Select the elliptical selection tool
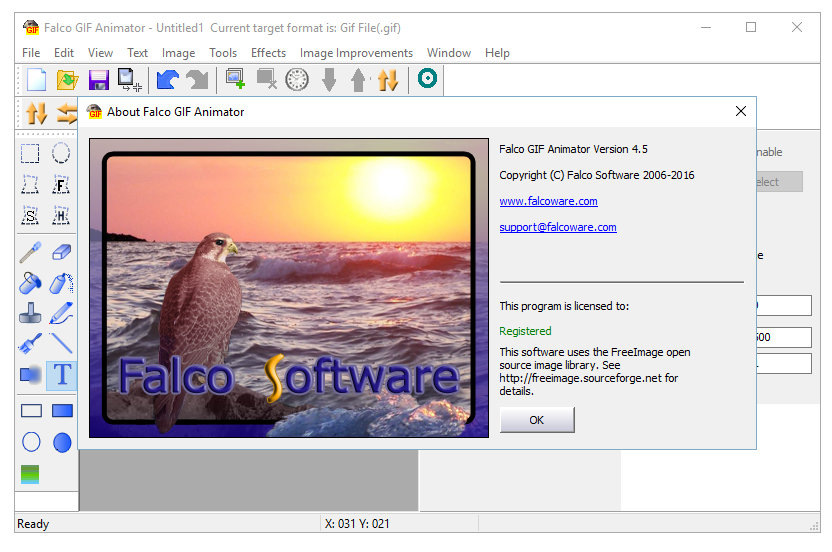This screenshot has width=832, height=552. point(61,153)
